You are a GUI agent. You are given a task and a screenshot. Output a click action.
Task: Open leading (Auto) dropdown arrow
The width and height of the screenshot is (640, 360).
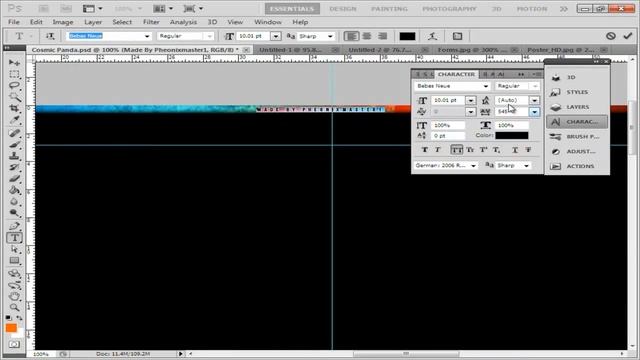pyautogui.click(x=534, y=100)
